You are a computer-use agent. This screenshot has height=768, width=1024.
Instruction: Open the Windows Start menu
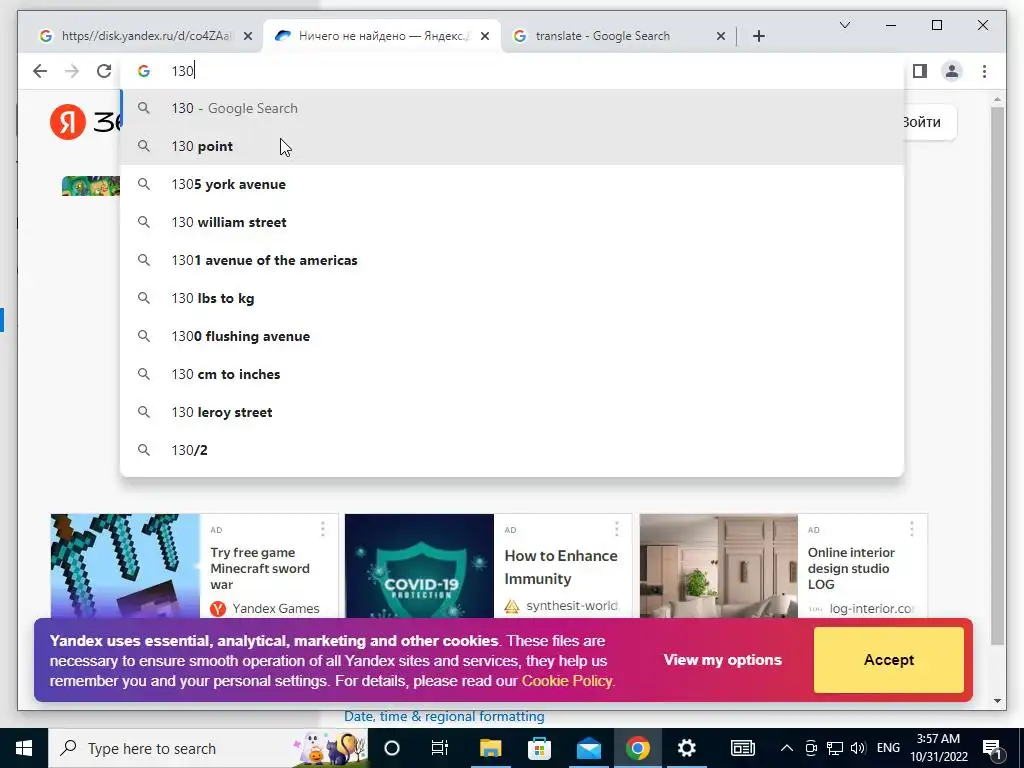(24, 748)
